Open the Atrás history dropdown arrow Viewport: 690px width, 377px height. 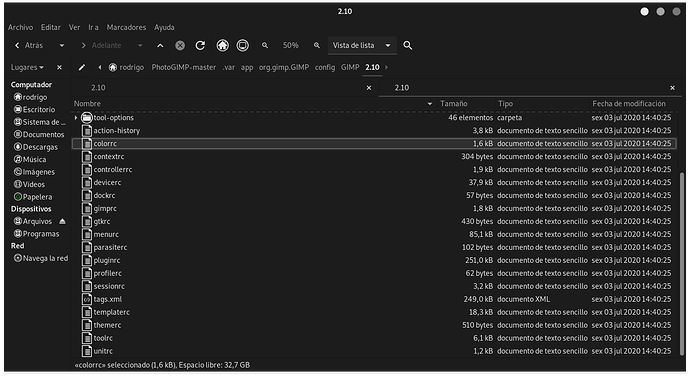tap(62, 45)
